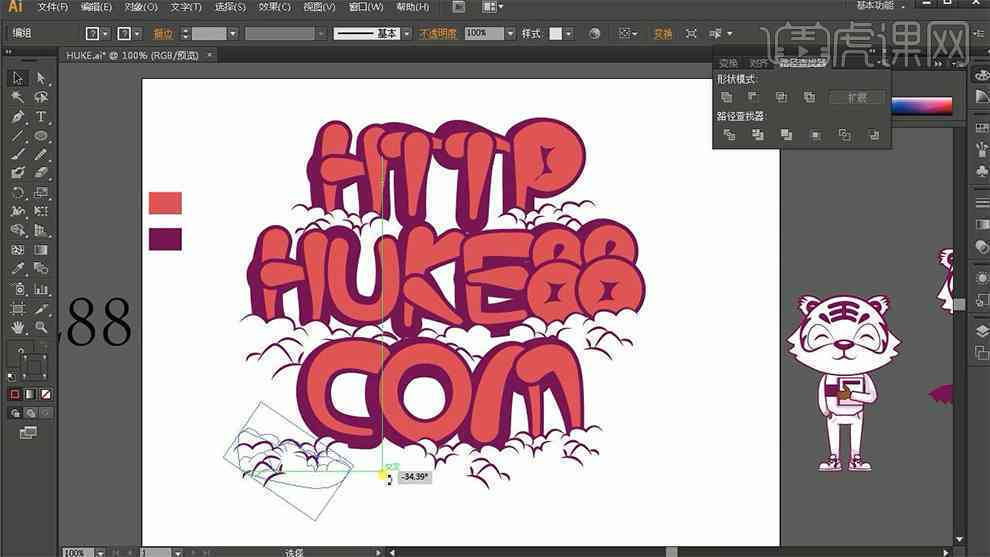Switch to the 对齐 panel tab
This screenshot has width=990, height=557.
click(758, 63)
